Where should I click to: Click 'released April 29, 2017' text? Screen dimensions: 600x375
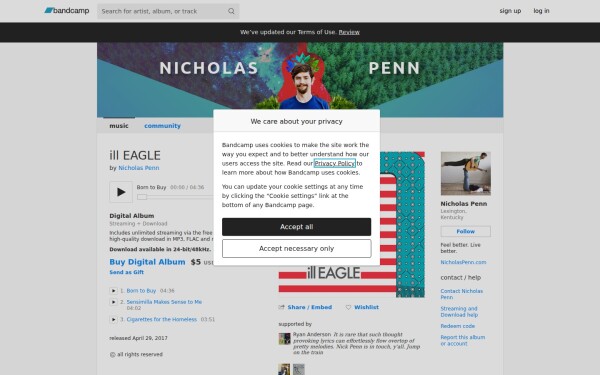138,338
